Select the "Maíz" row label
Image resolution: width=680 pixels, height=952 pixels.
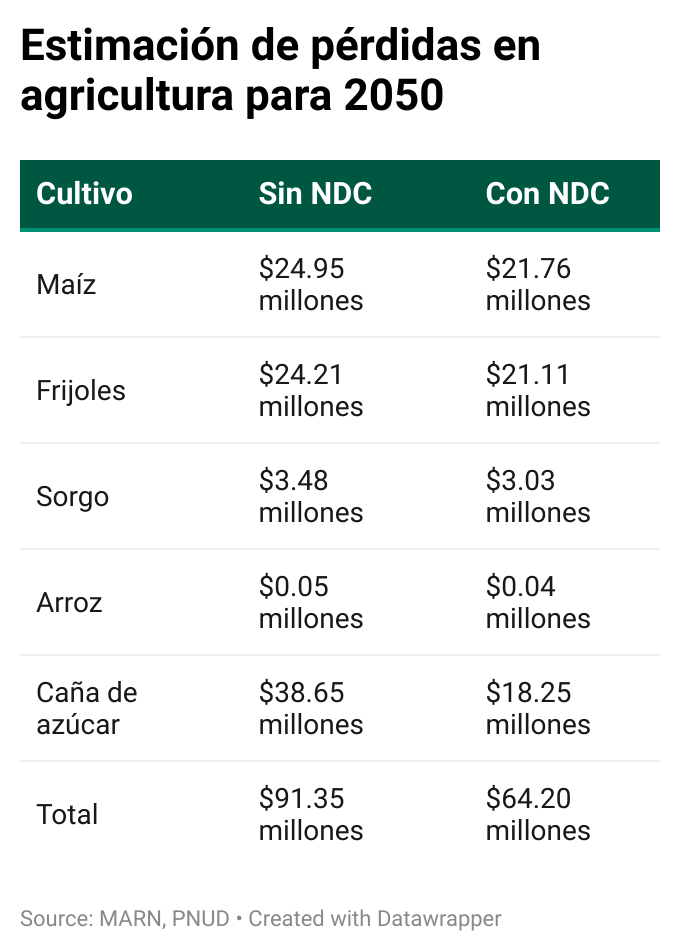coord(66,285)
